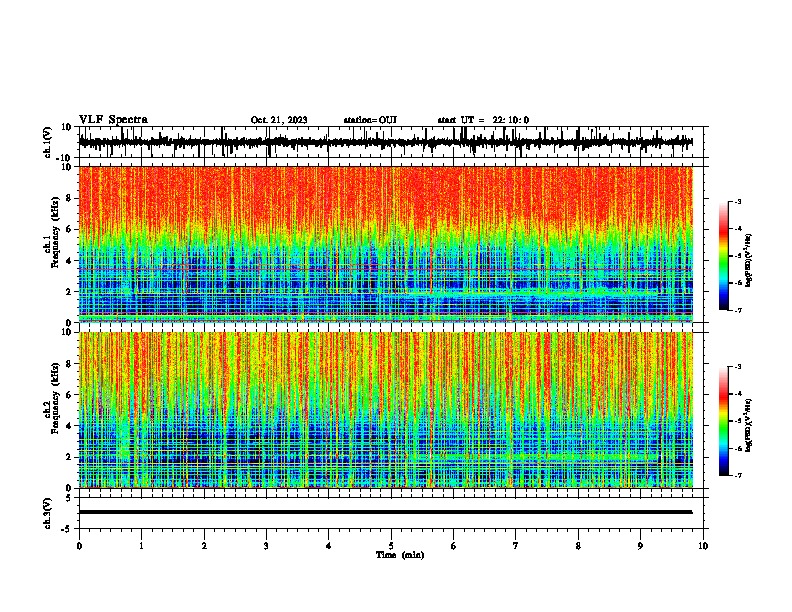The image size is (792, 612).
Task: Select the date text "Oct. 21, 2023"
Action: pyautogui.click(x=279, y=120)
